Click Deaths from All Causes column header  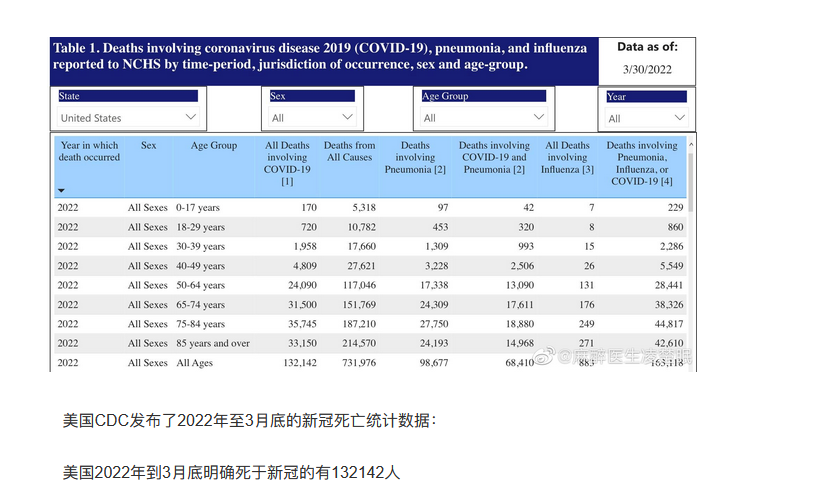click(349, 151)
